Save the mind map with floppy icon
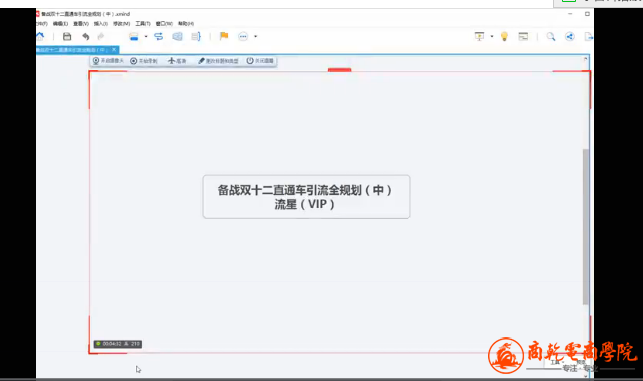Image resolution: width=643 pixels, height=381 pixels. pos(67,37)
